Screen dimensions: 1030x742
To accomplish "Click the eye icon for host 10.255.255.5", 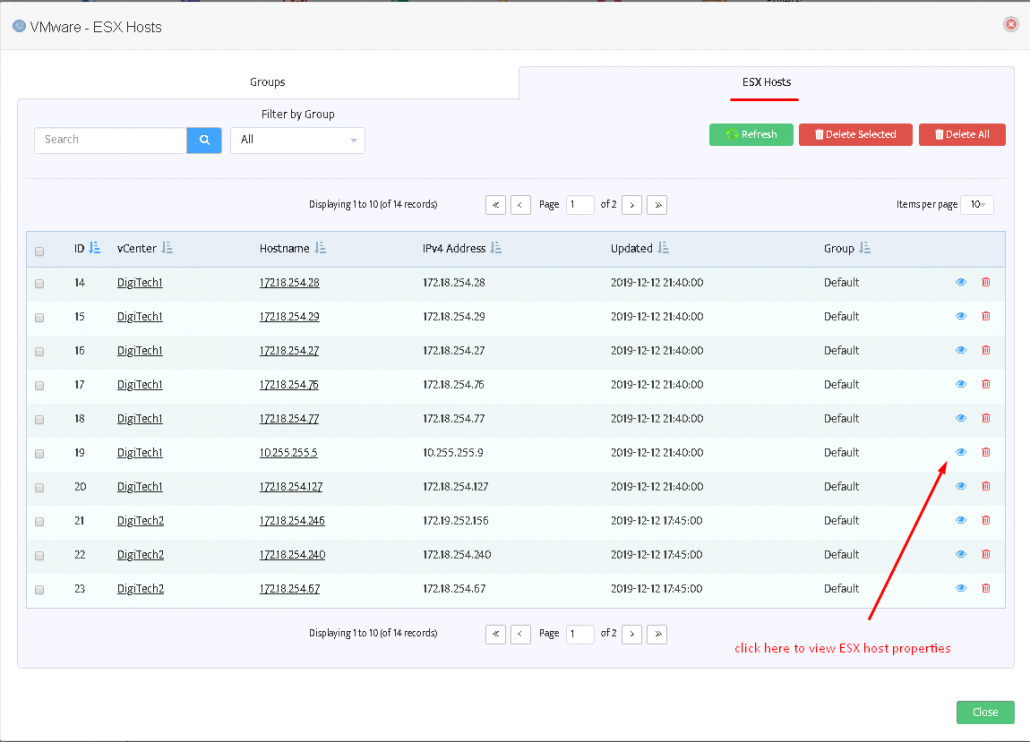I will [x=961, y=452].
